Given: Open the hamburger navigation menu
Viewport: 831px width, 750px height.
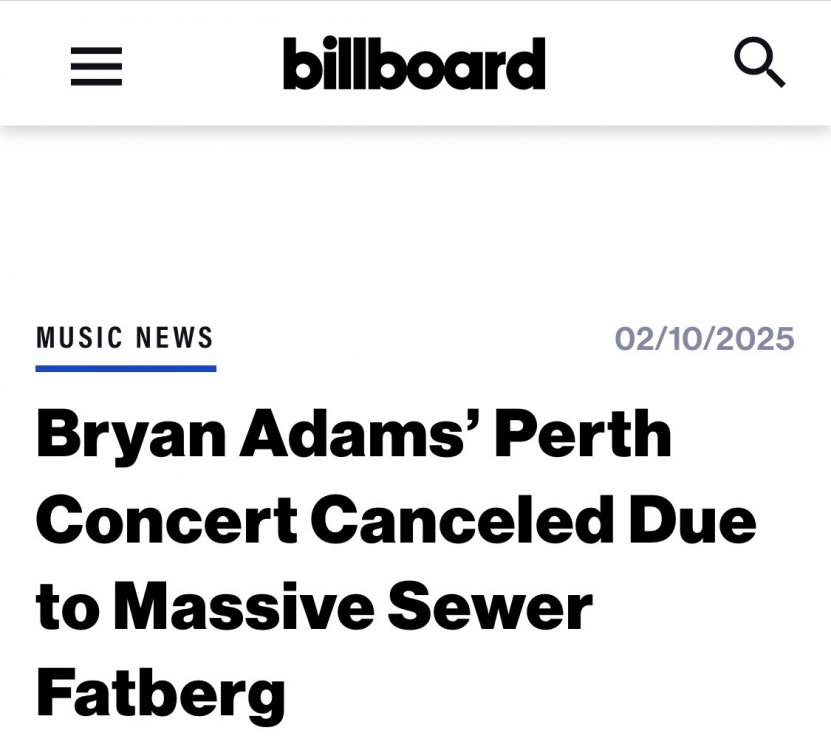Looking at the screenshot, I should [x=96, y=66].
